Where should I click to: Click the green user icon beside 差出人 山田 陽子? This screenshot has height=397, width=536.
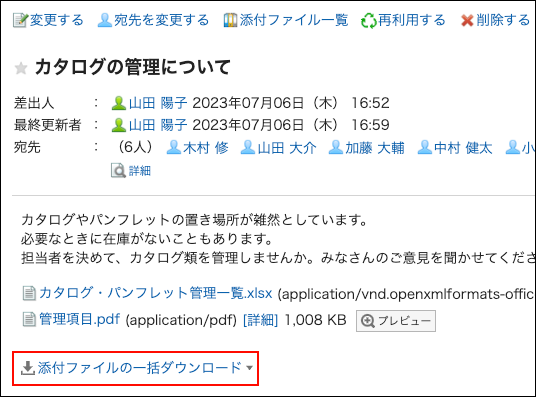(x=119, y=103)
